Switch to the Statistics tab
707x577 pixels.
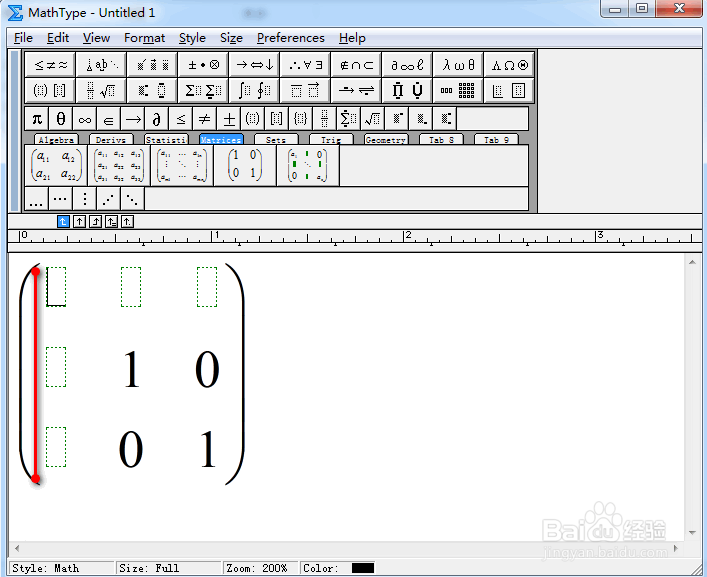coord(166,140)
